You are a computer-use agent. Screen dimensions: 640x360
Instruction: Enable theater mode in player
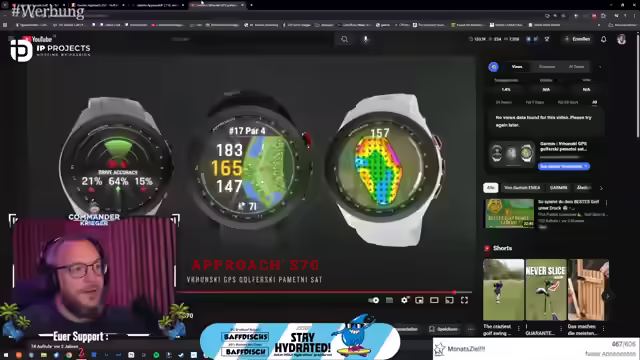(434, 300)
